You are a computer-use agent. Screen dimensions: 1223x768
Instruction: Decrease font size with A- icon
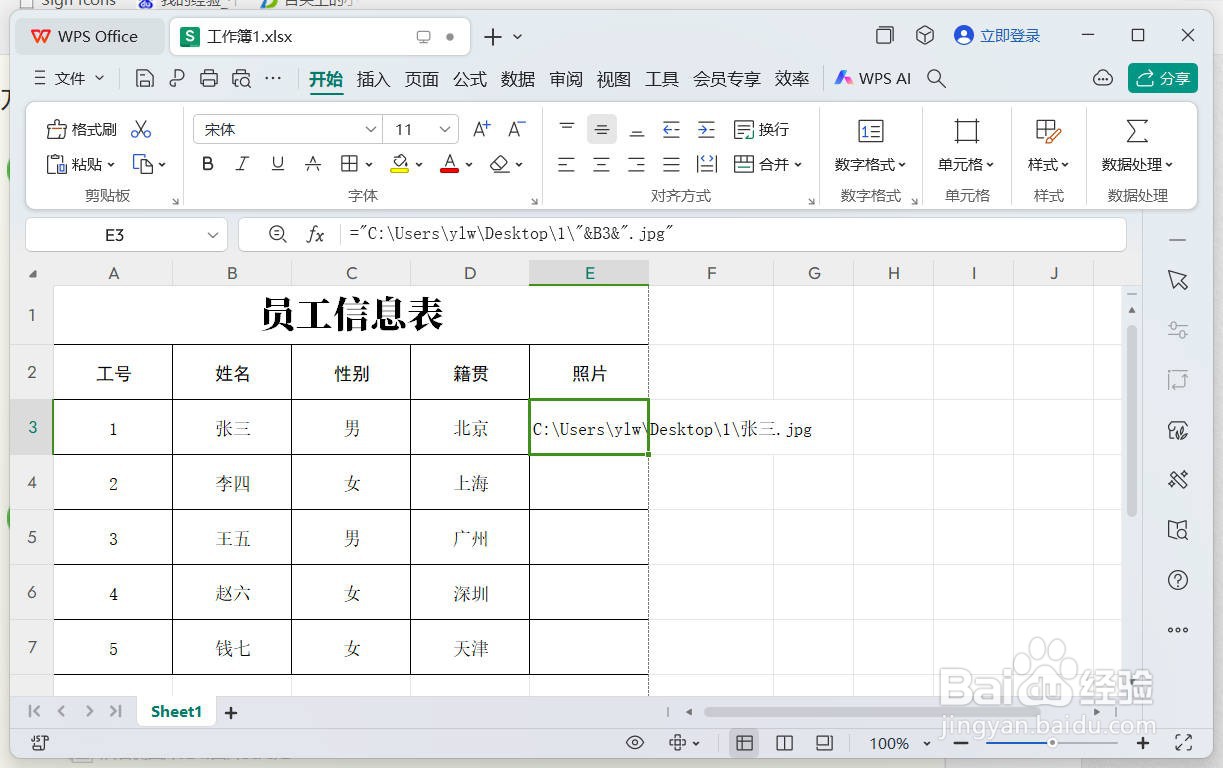pyautogui.click(x=516, y=129)
